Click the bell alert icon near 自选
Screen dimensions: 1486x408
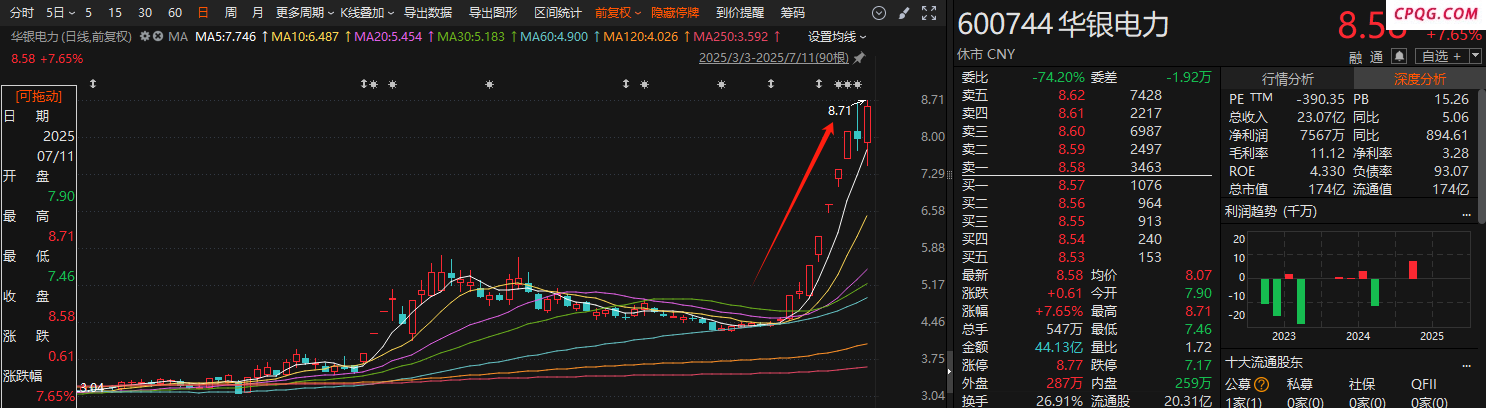pos(1399,56)
